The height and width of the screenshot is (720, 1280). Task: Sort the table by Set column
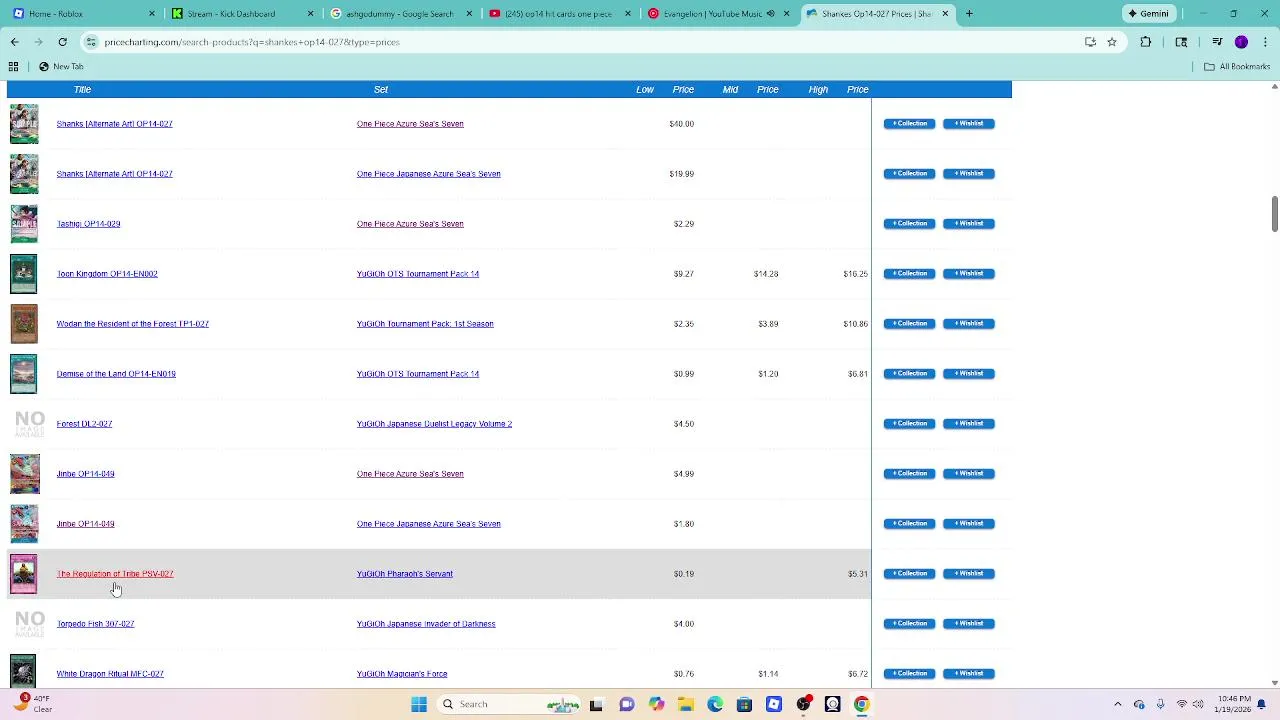pos(381,89)
